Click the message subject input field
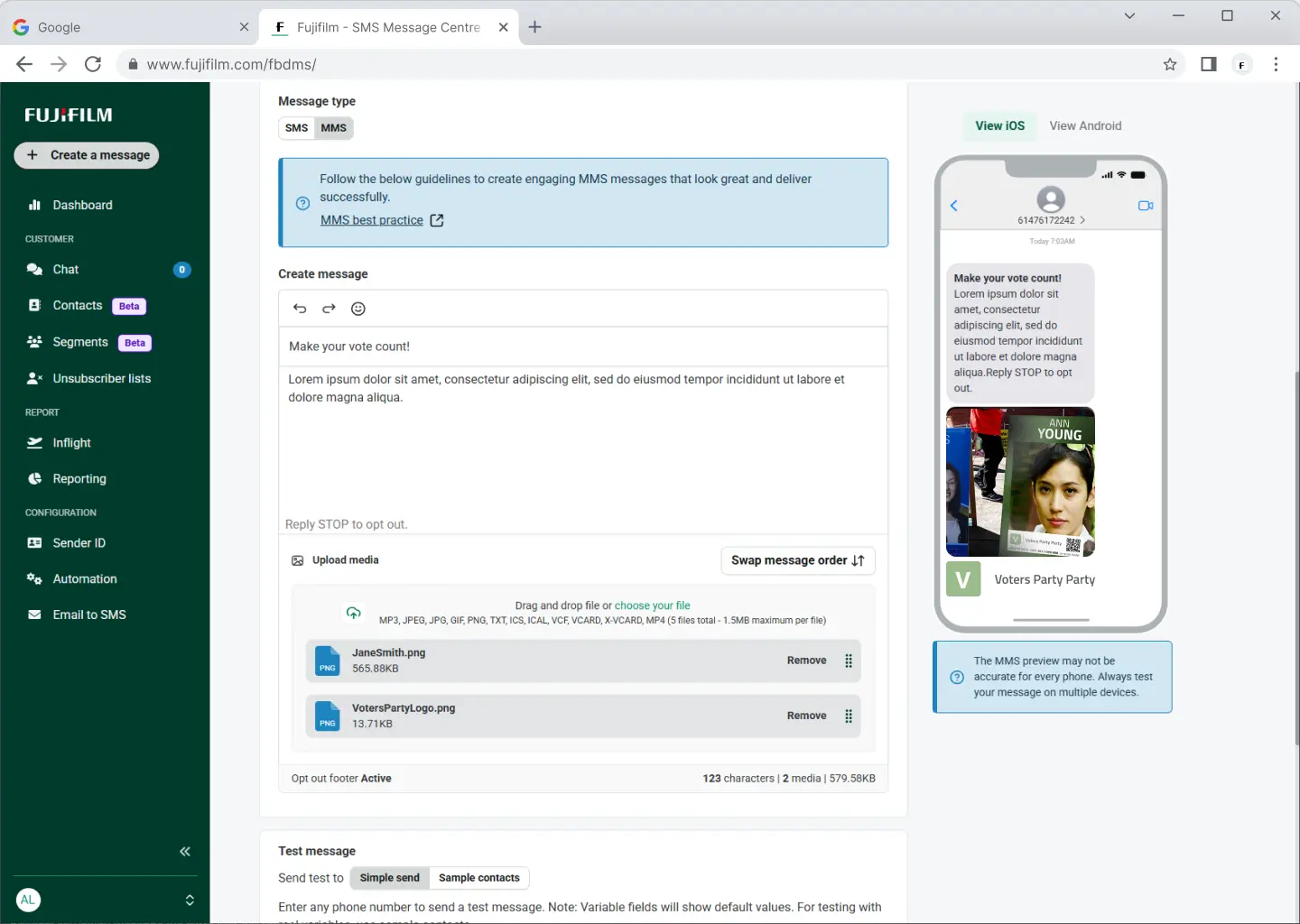Screen dimensions: 1300x924 tap(582, 346)
